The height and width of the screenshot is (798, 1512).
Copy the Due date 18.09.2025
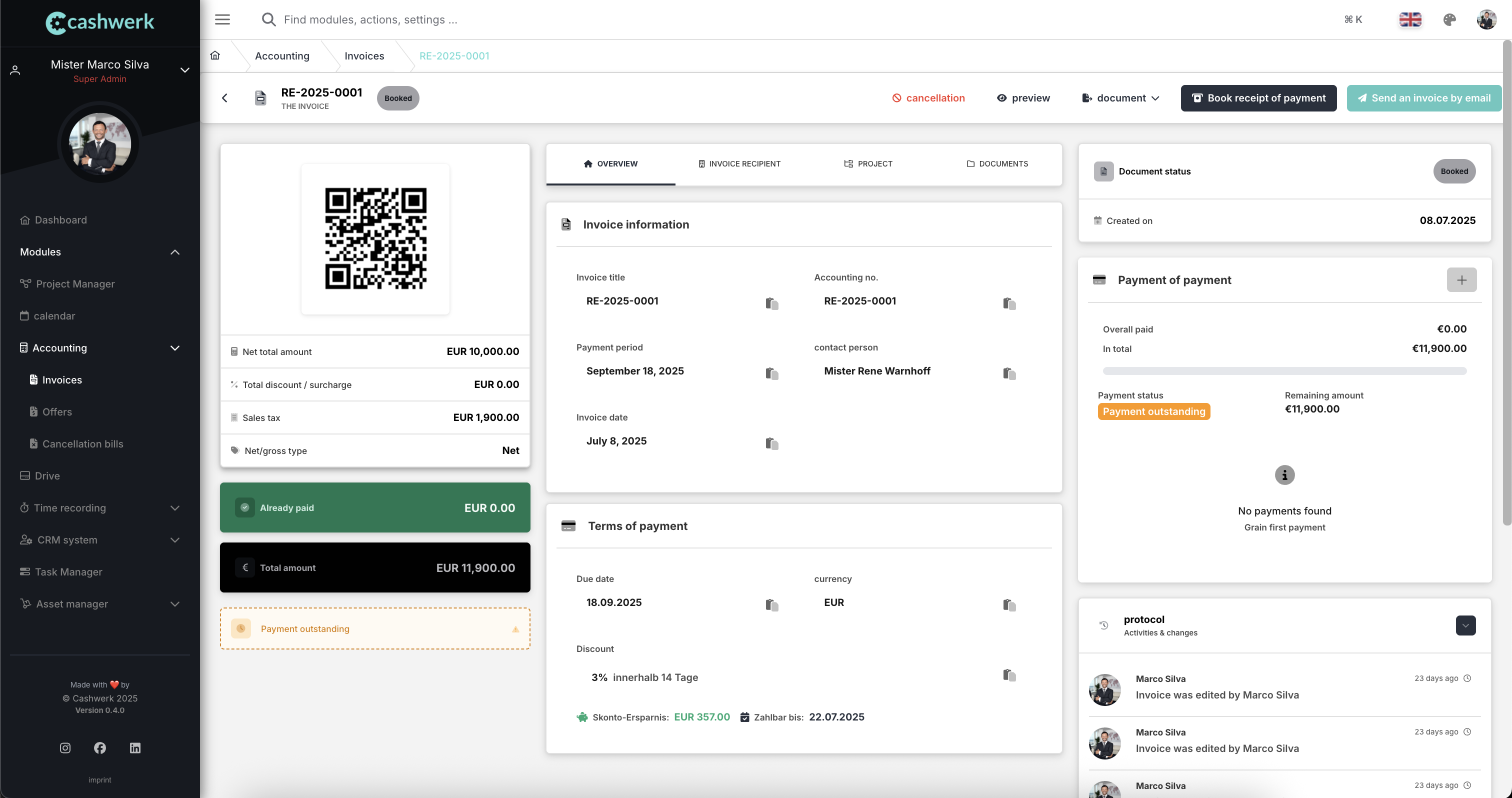772,604
